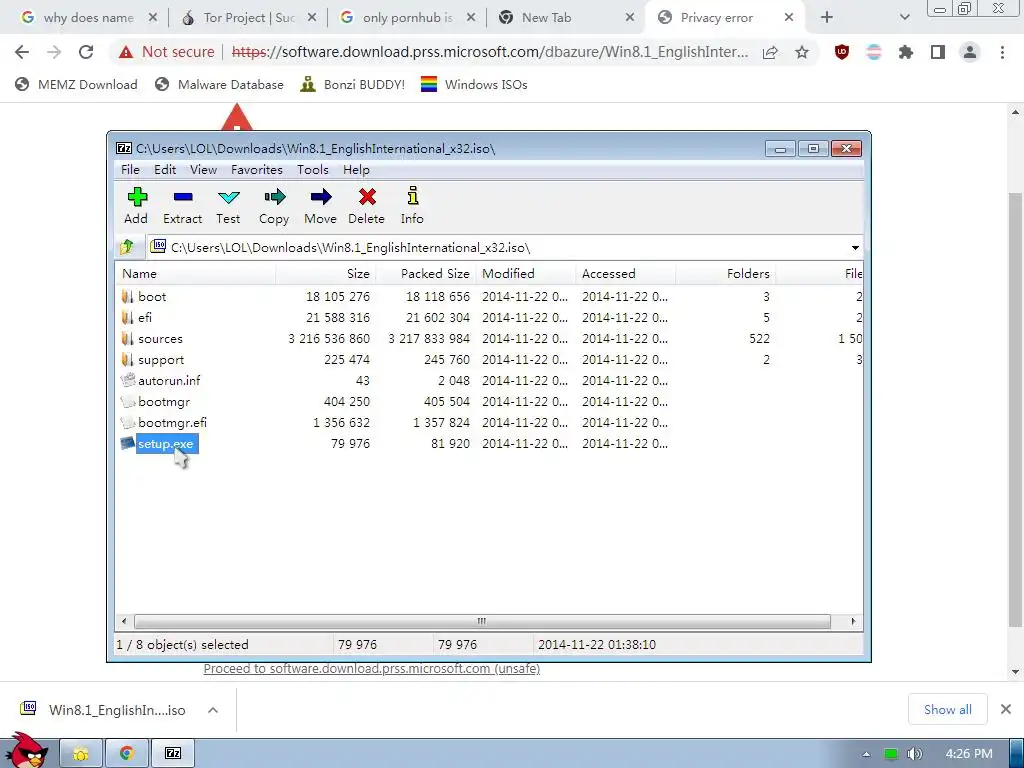Open the downloaded Win8.1 ISO file item
The image size is (1024, 768).
pos(104,710)
